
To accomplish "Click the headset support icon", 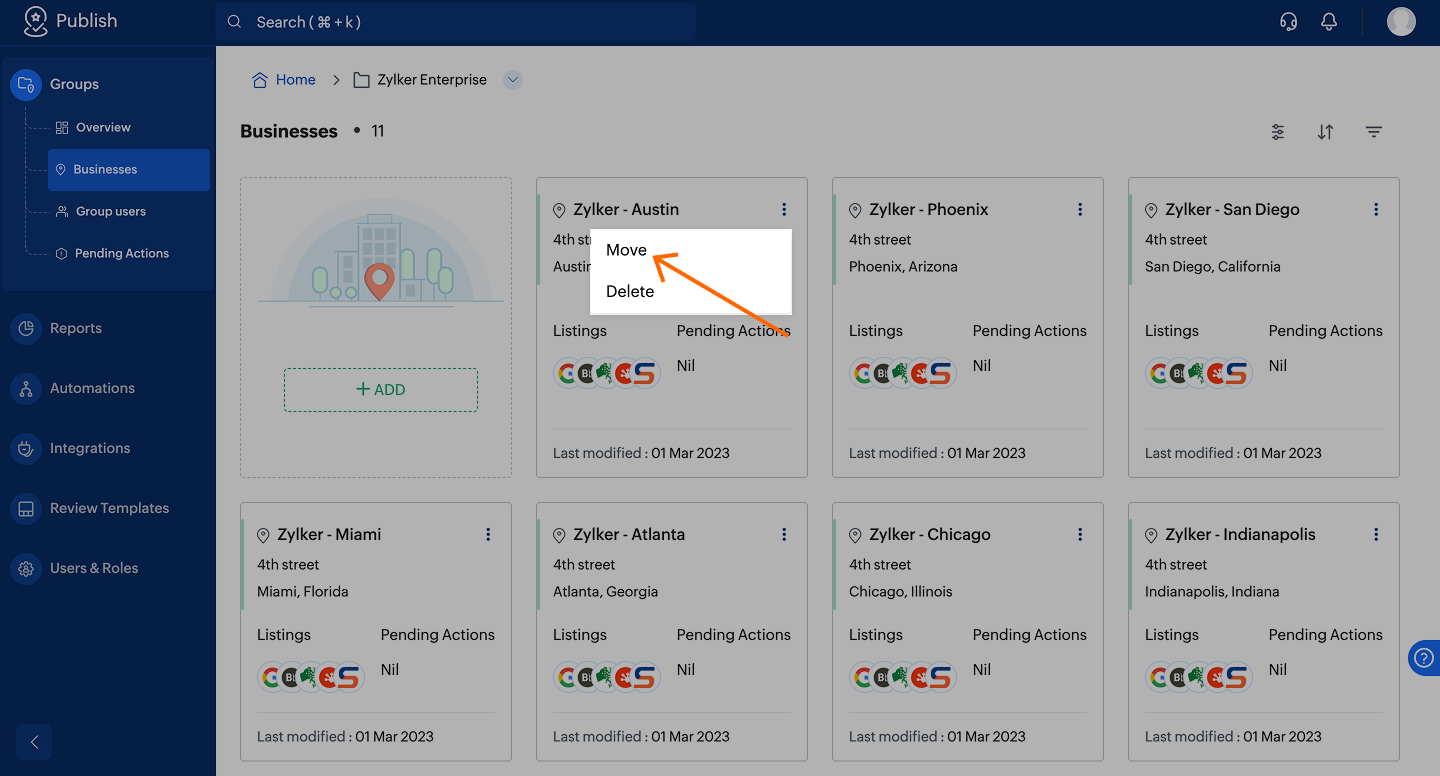I will (1289, 22).
